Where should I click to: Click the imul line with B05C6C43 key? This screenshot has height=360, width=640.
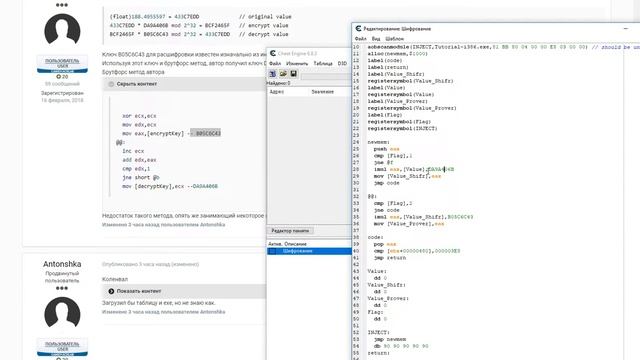(423, 217)
